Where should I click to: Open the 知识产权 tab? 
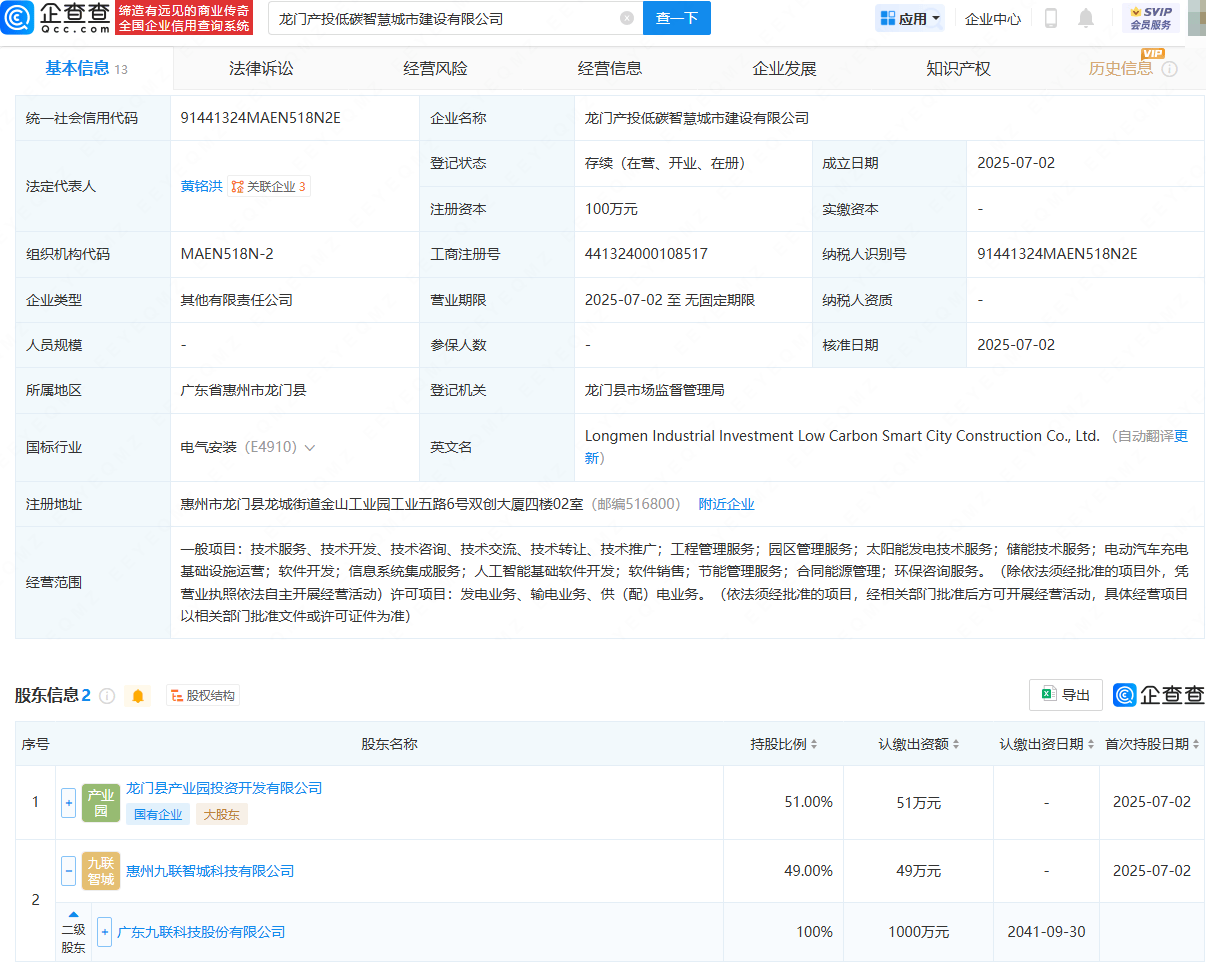pos(957,69)
